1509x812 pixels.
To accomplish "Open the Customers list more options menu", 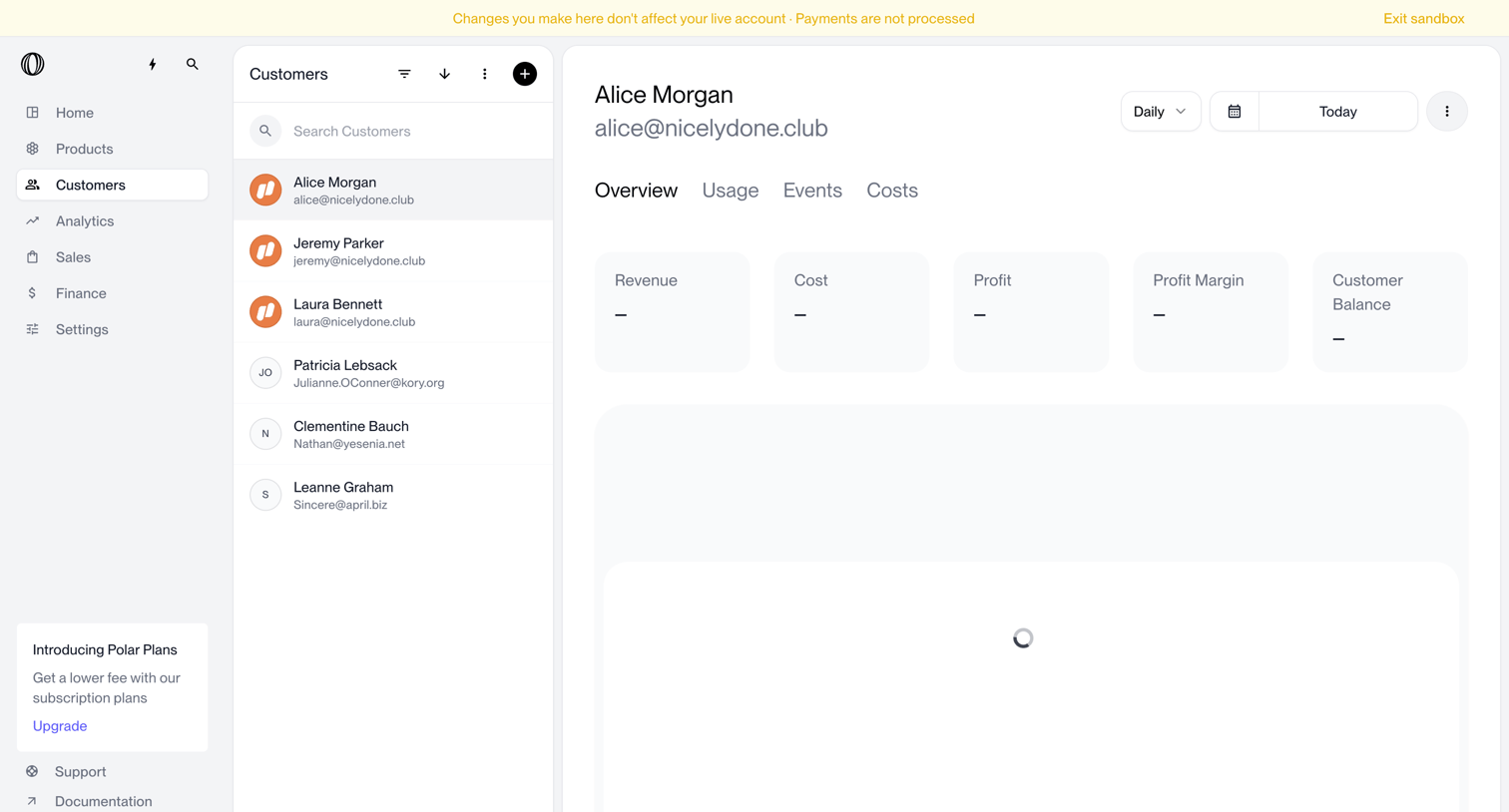I will 485,74.
